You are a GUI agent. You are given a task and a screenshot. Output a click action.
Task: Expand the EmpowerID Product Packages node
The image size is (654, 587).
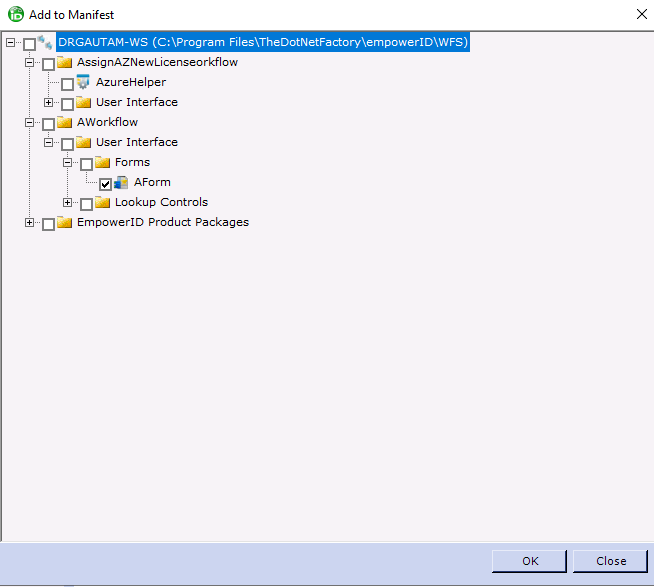point(30,223)
